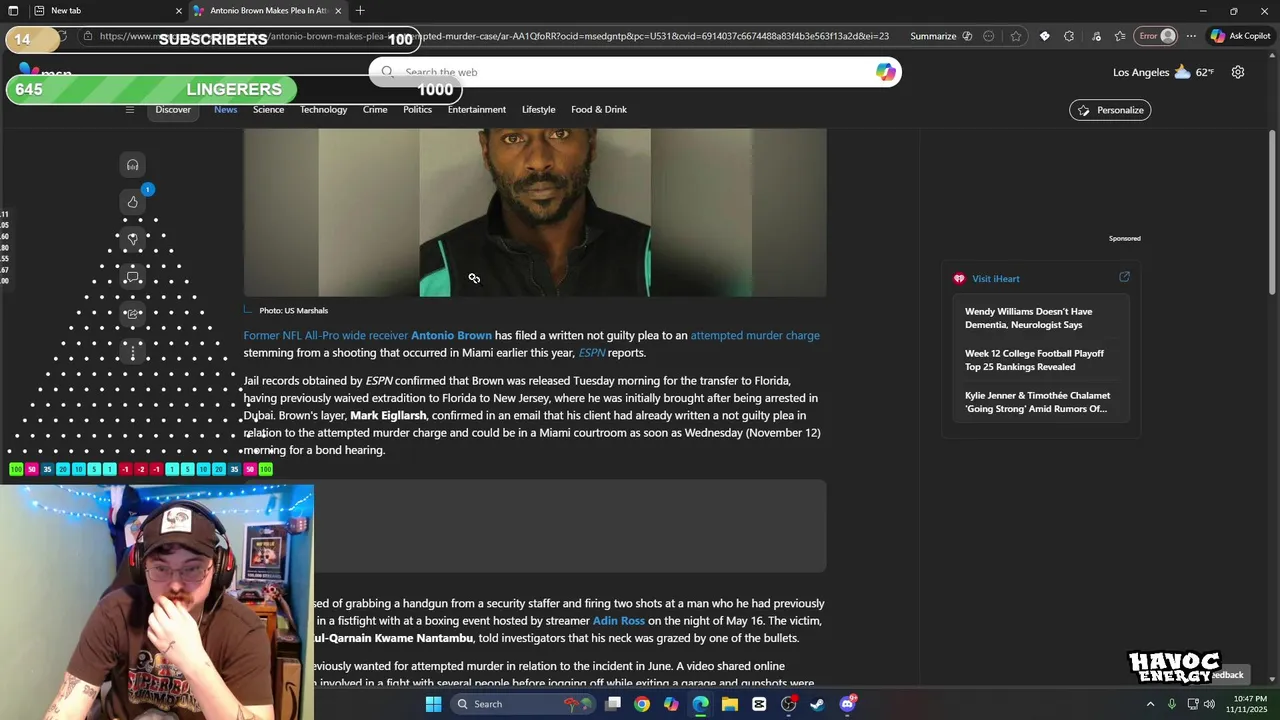The width and height of the screenshot is (1280, 720).
Task: Open iHeart external link icon
Action: click(x=1124, y=277)
